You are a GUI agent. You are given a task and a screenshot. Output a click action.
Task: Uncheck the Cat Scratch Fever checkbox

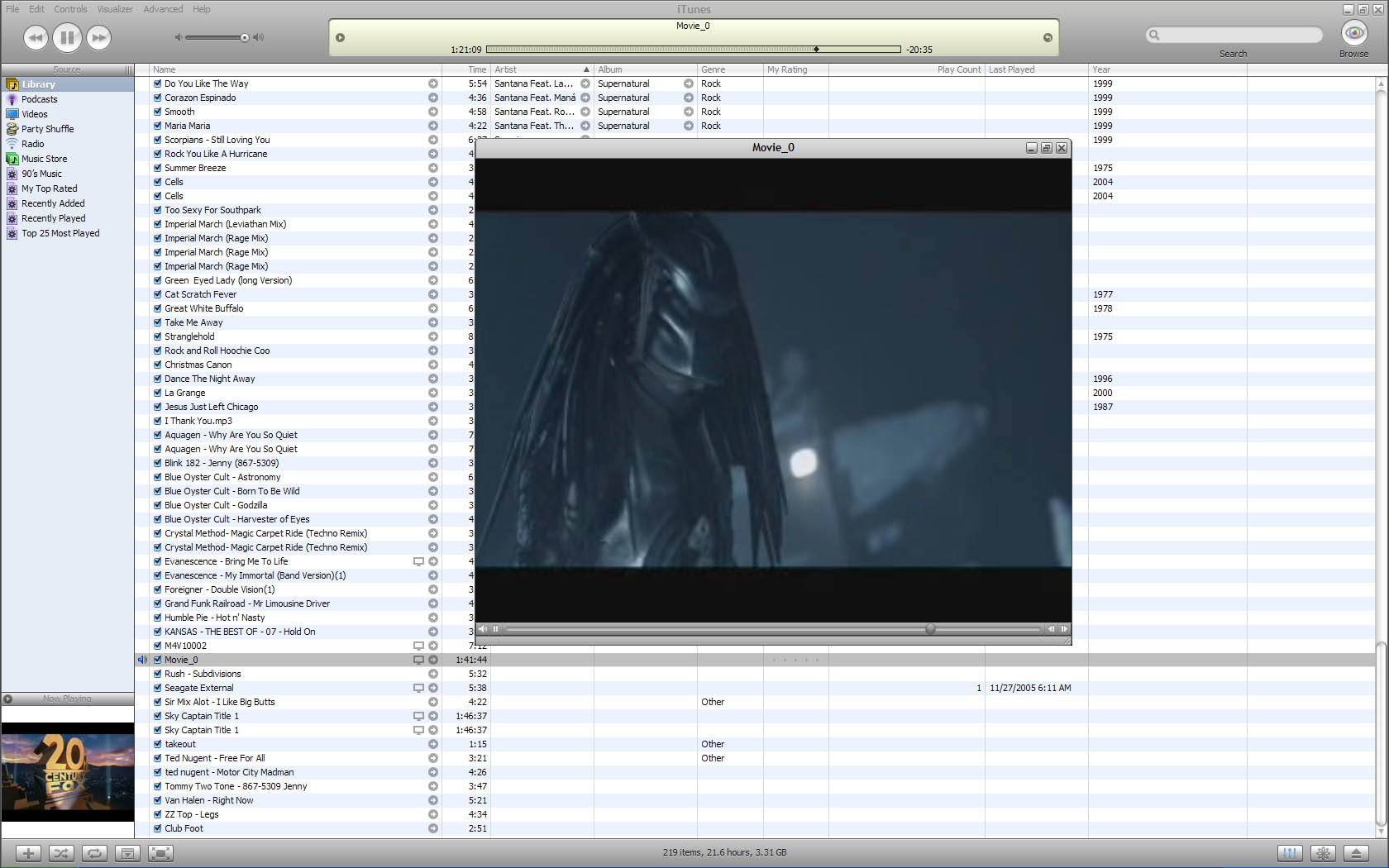pyautogui.click(x=157, y=294)
